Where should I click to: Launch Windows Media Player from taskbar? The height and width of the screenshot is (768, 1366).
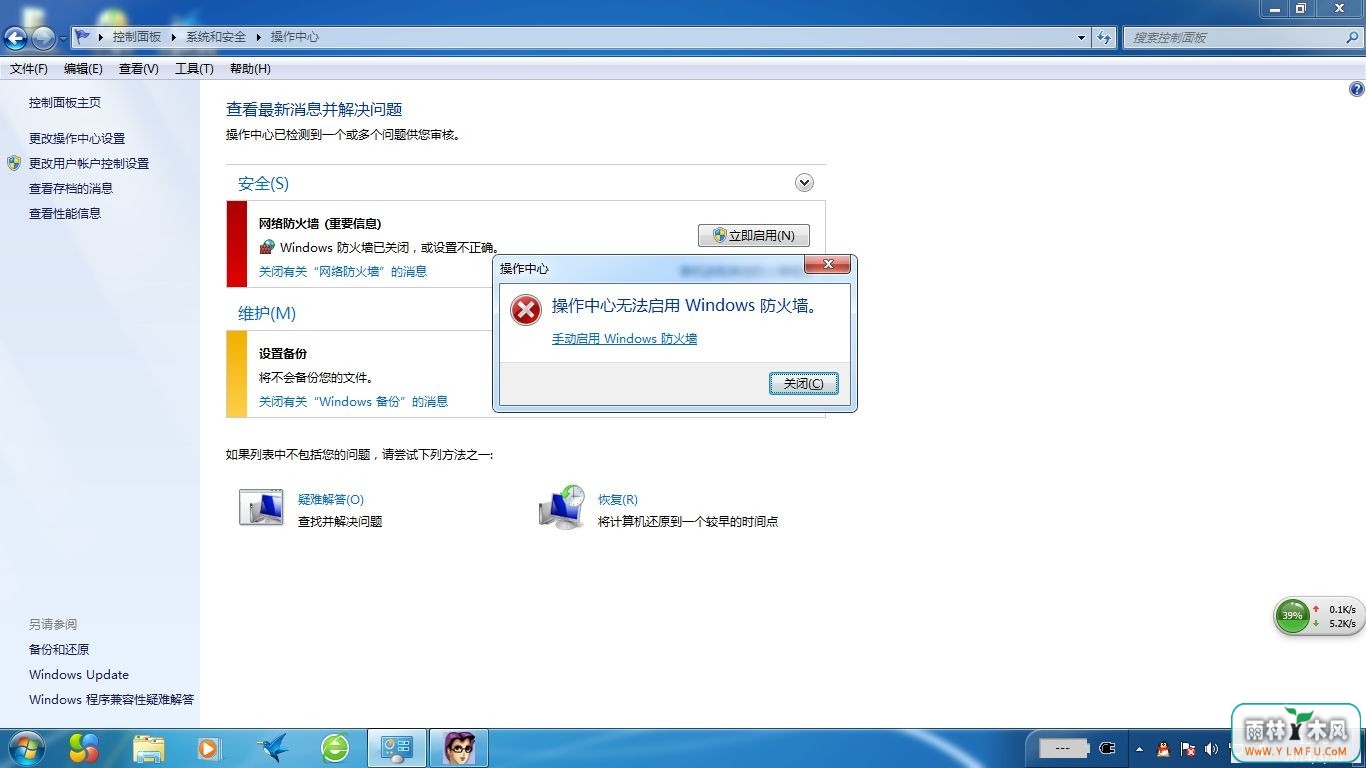(x=209, y=748)
